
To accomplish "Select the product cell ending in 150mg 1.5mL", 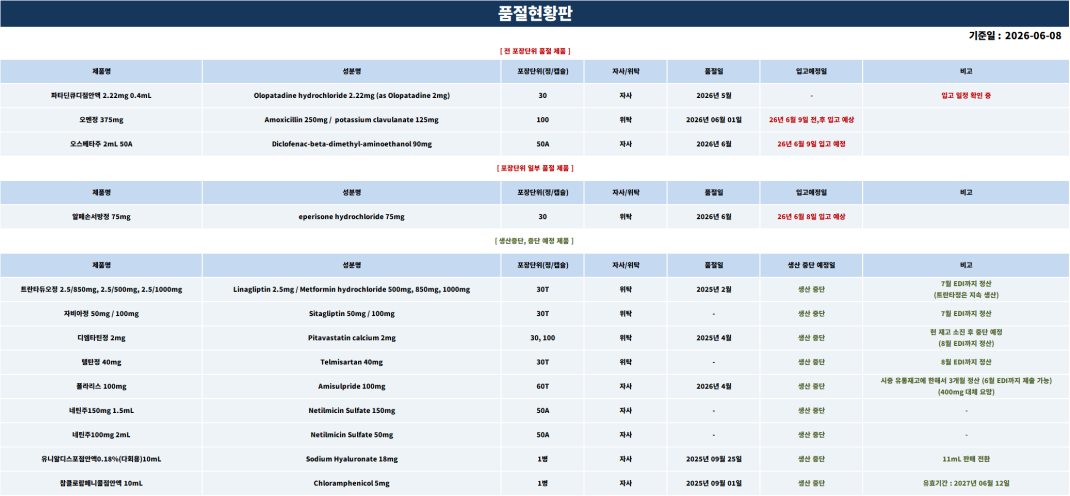I will [101, 411].
